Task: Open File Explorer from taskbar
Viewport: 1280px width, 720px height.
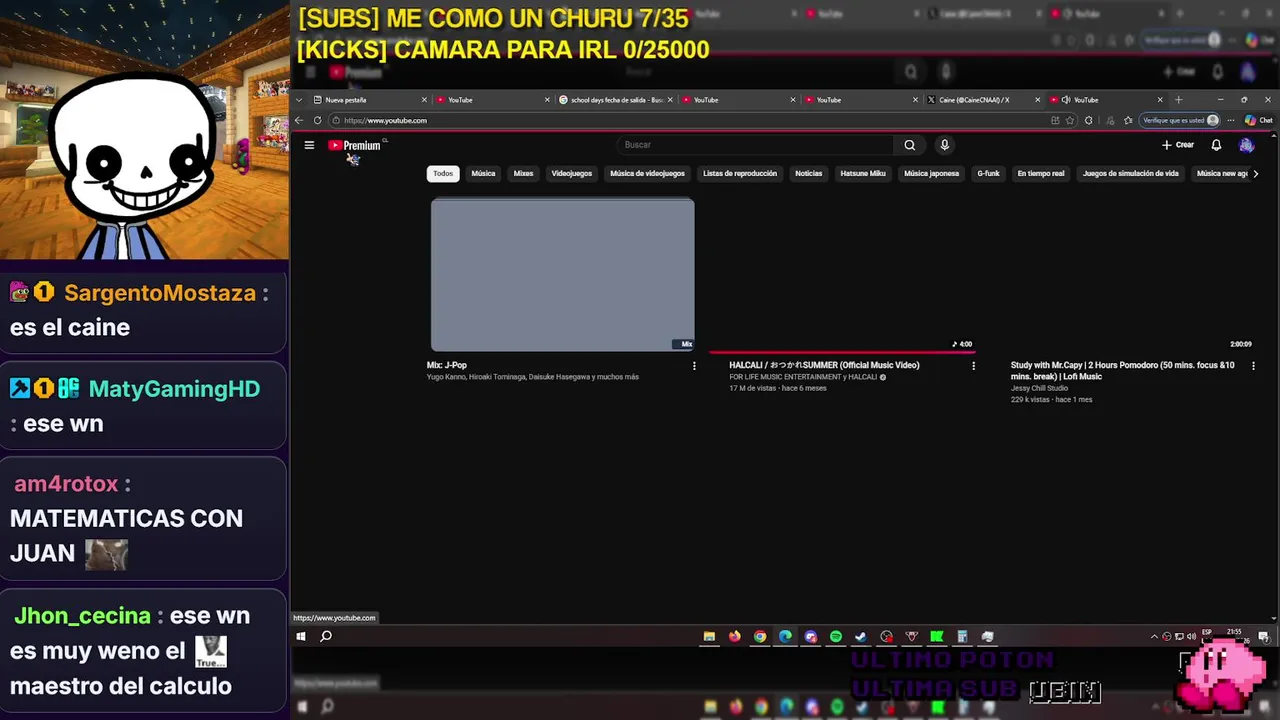Action: [x=709, y=636]
